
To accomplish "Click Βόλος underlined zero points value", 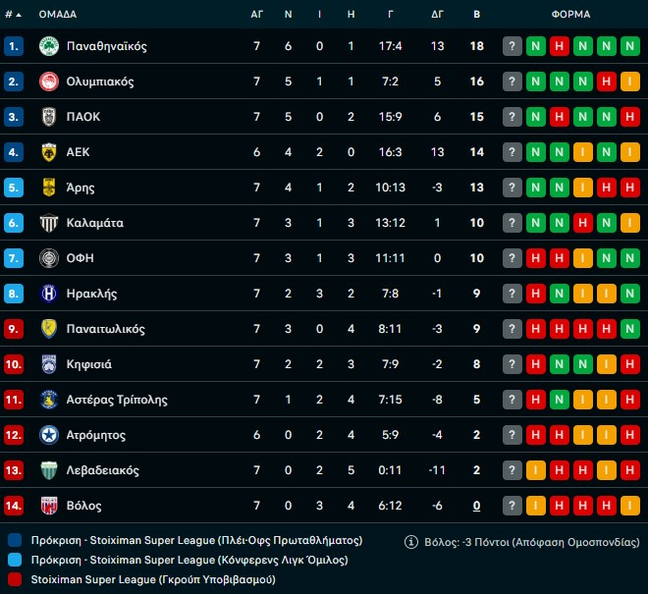I will 476,506.
